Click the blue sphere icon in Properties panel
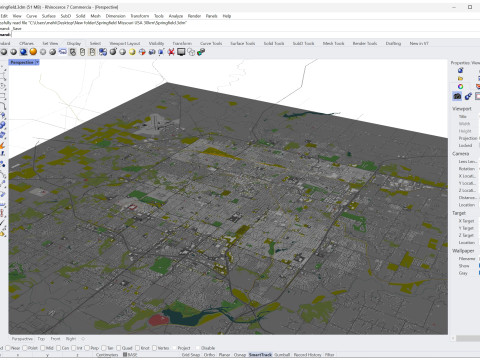480x360 pixels. coord(460,70)
